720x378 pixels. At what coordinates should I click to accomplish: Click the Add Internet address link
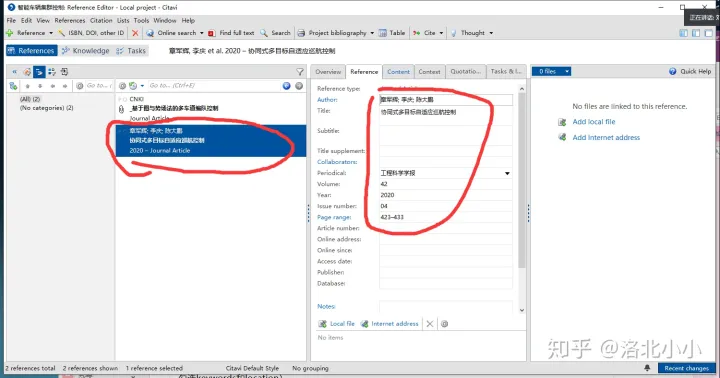[x=606, y=137]
